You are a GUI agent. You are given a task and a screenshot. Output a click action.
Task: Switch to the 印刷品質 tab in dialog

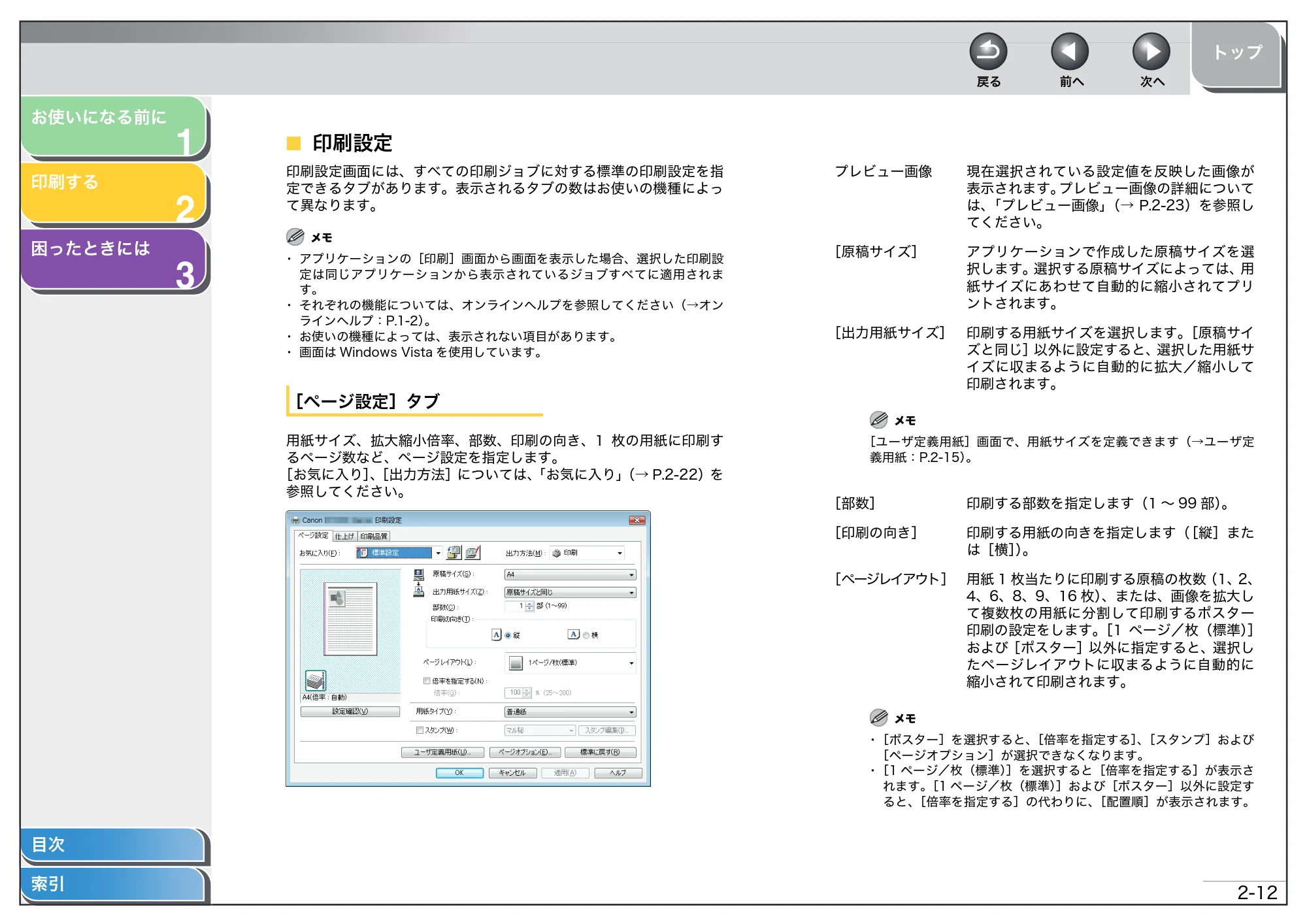pos(374,536)
